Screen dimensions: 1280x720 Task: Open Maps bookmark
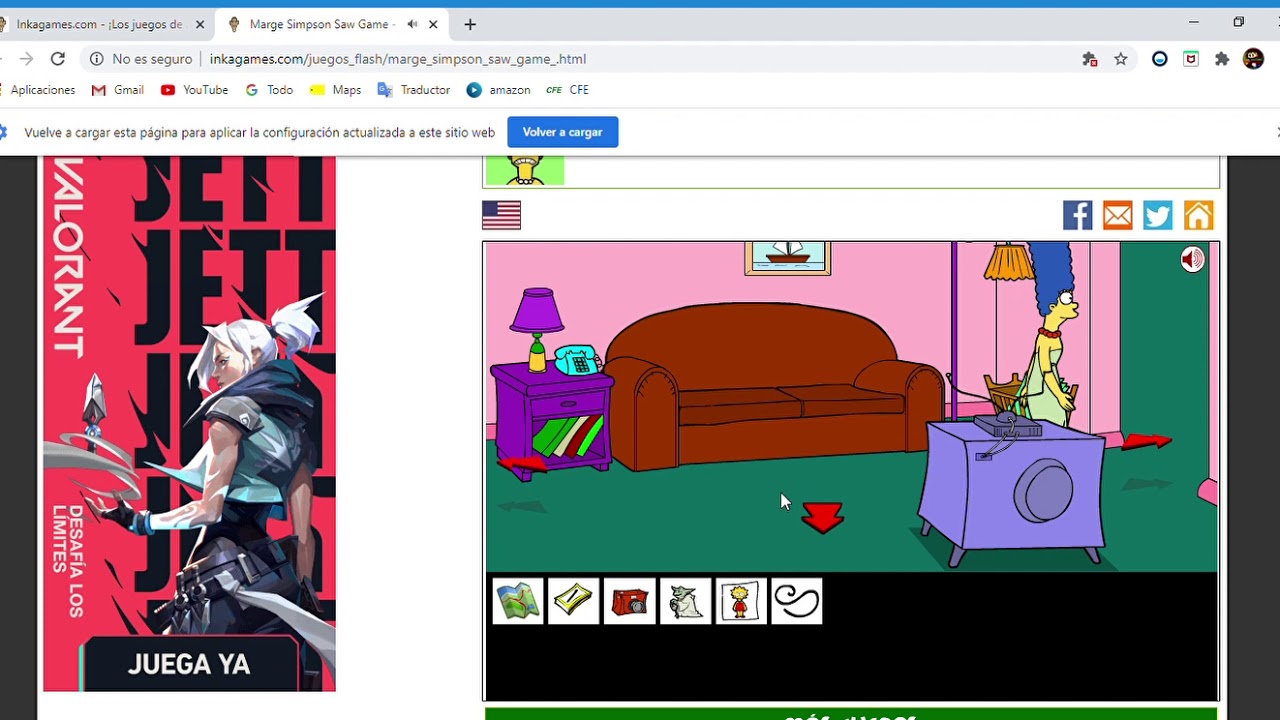pyautogui.click(x=335, y=90)
